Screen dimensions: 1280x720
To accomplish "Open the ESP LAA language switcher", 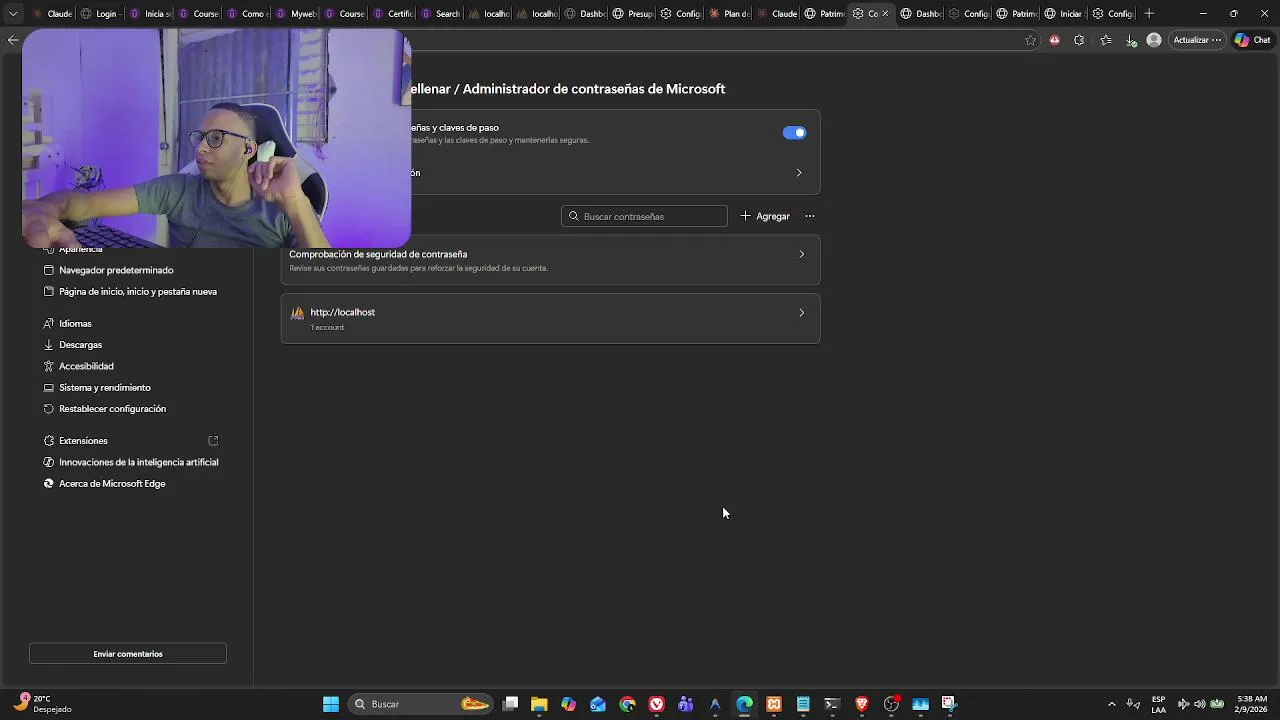I will click(1158, 704).
